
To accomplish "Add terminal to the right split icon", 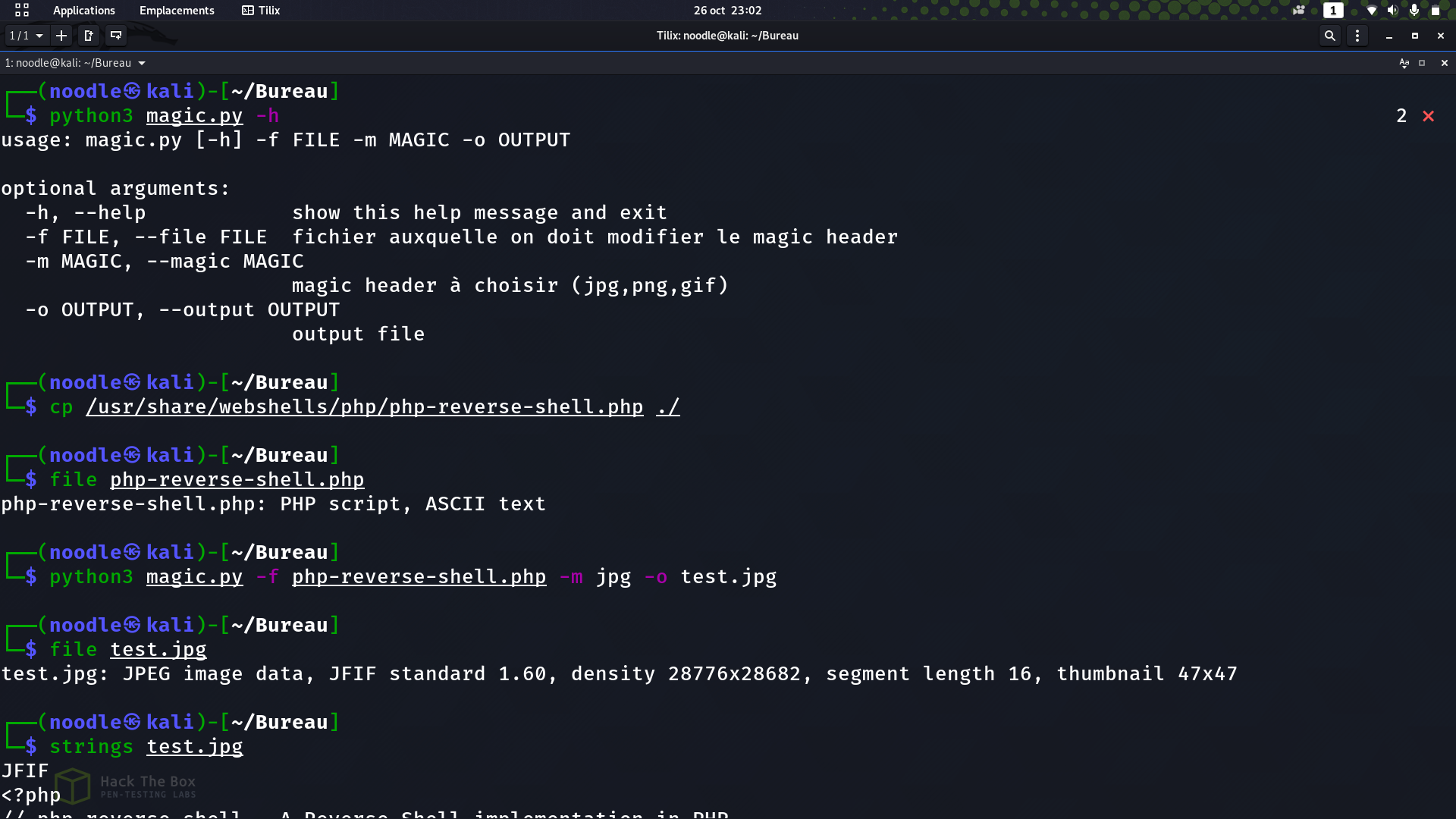I will (89, 36).
